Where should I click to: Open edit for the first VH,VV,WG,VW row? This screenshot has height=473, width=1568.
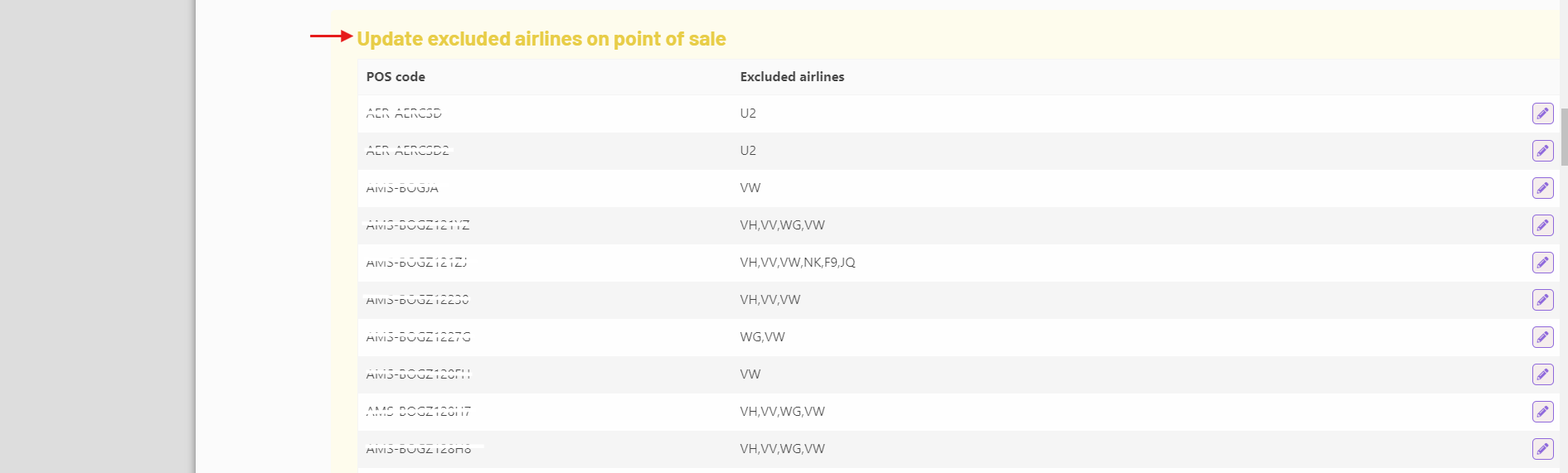click(1542, 225)
